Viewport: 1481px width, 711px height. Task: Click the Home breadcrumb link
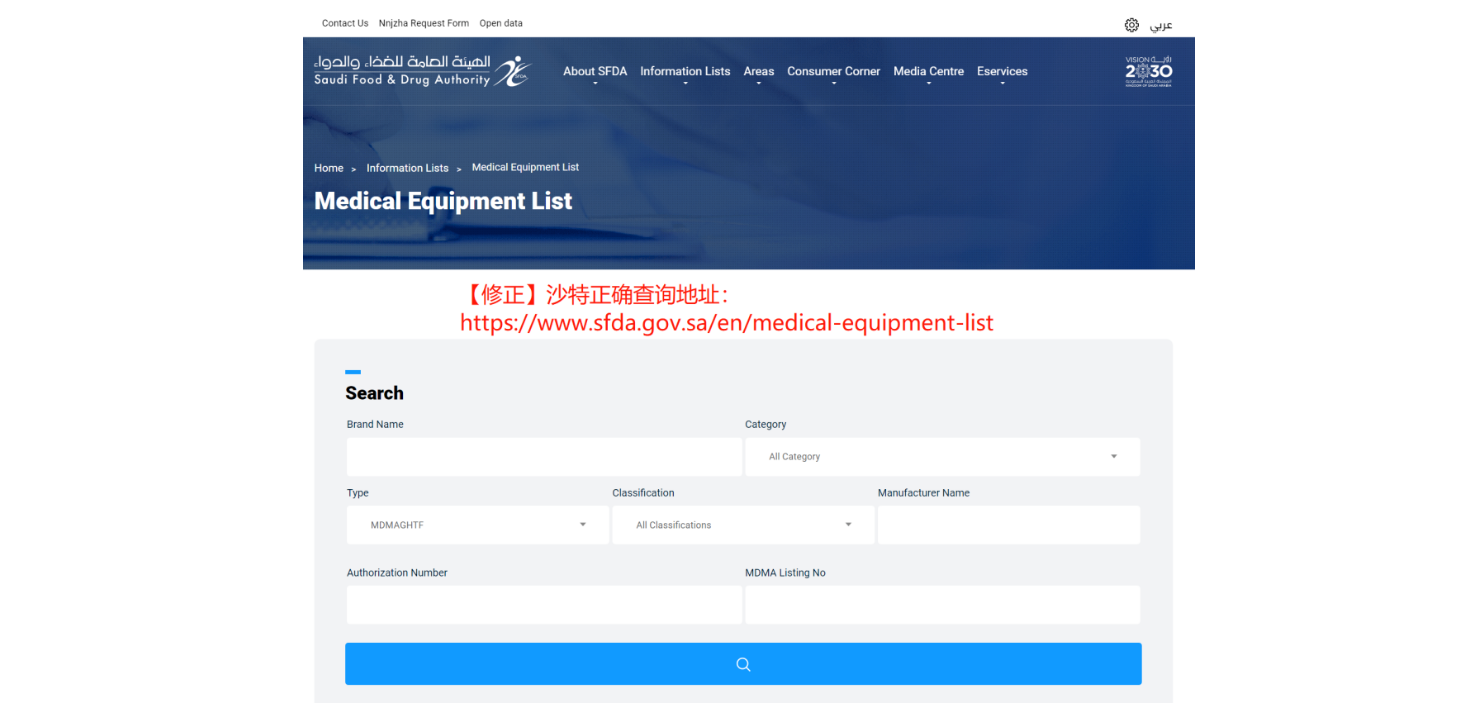(x=328, y=168)
